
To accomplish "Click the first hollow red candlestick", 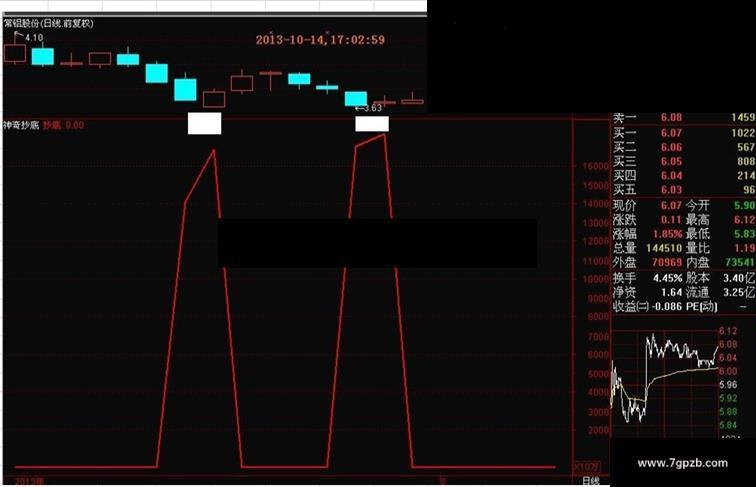I will (15, 53).
